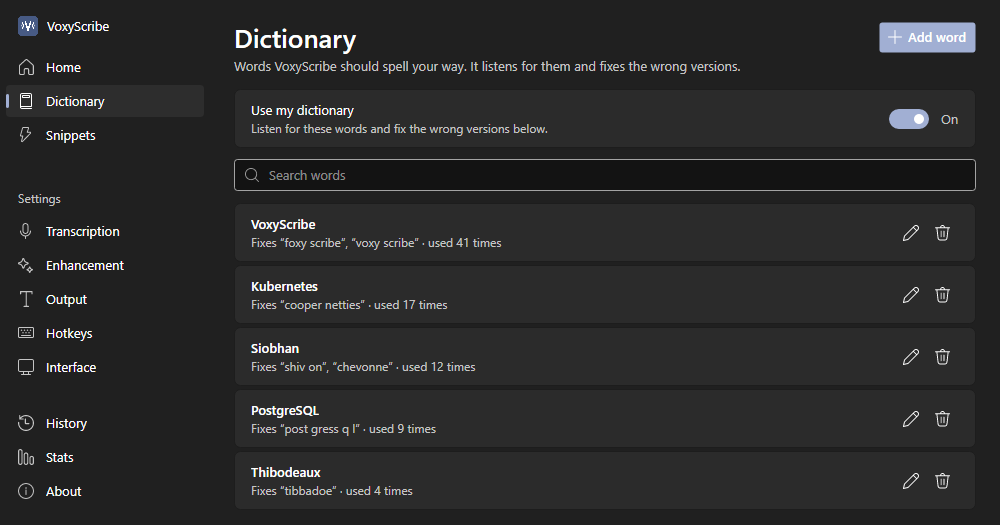The width and height of the screenshot is (1000, 525).
Task: Click the Output text icon
Action: pos(26,299)
